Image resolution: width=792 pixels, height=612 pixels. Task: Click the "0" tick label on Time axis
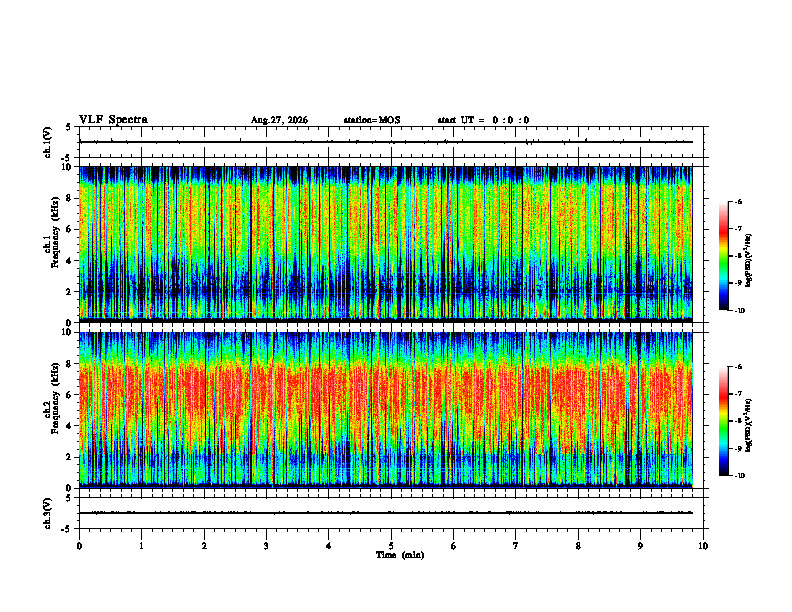click(x=79, y=546)
